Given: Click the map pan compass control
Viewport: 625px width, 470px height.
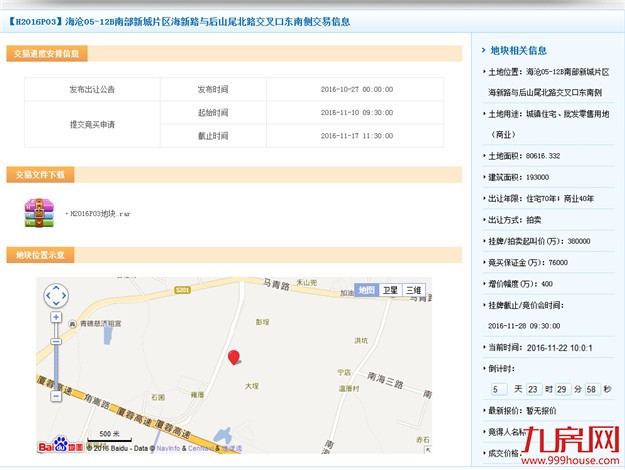Looking at the screenshot, I should point(56,296).
